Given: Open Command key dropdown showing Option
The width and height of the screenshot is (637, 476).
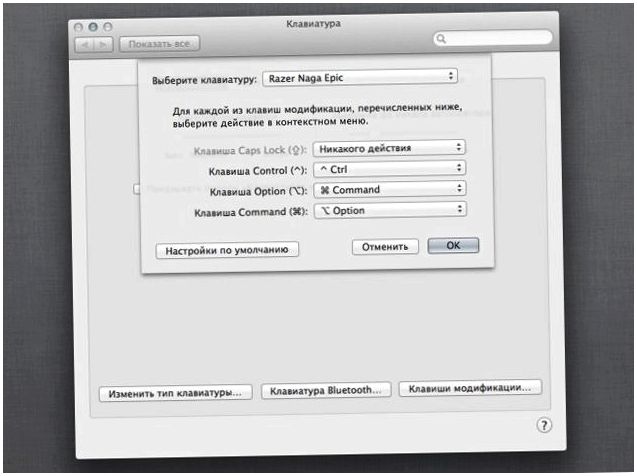Looking at the screenshot, I should 390,210.
